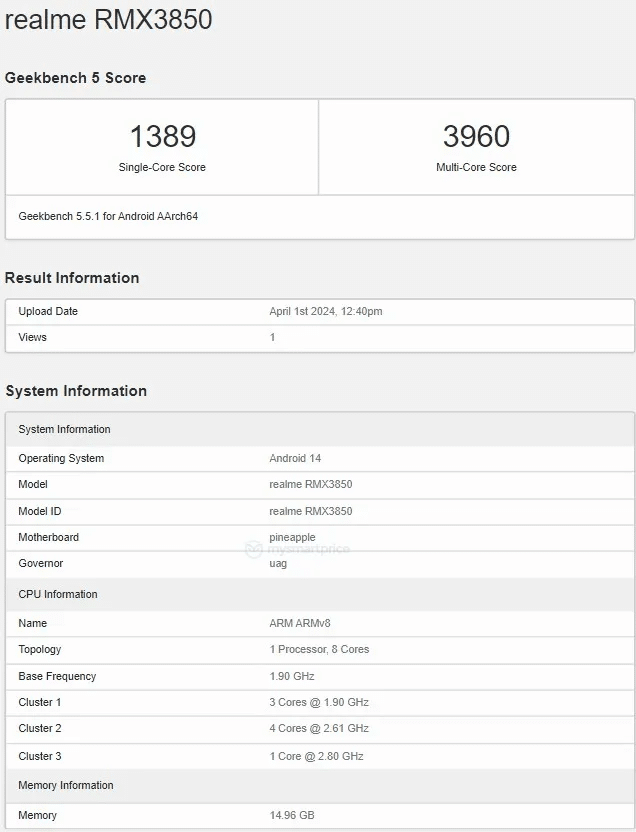This screenshot has height=832, width=636.
Task: Click the 14.96 GB memory value
Action: click(x=292, y=815)
